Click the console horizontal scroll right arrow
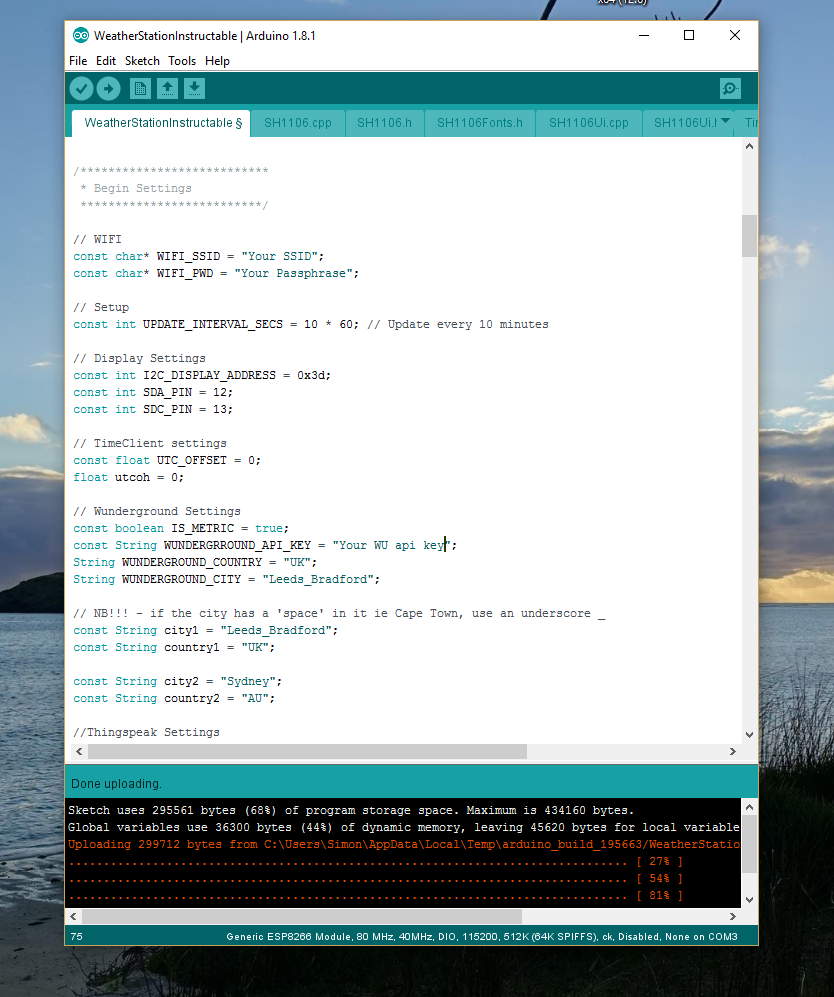 click(x=733, y=916)
